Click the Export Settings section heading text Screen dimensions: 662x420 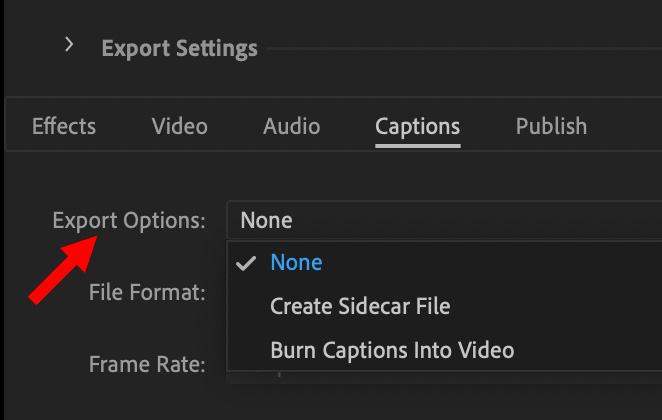[179, 48]
